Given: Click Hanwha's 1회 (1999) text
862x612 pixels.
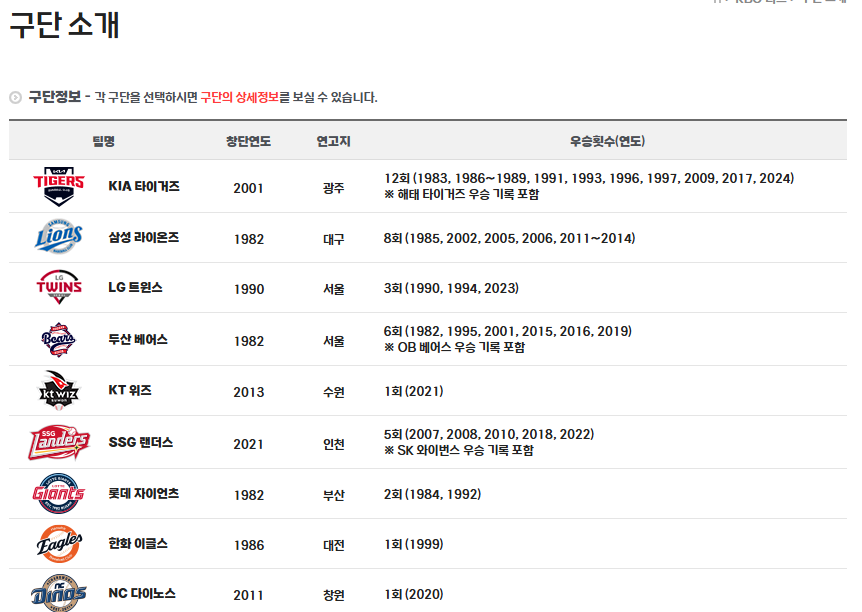Looking at the screenshot, I should pyautogui.click(x=413, y=544).
